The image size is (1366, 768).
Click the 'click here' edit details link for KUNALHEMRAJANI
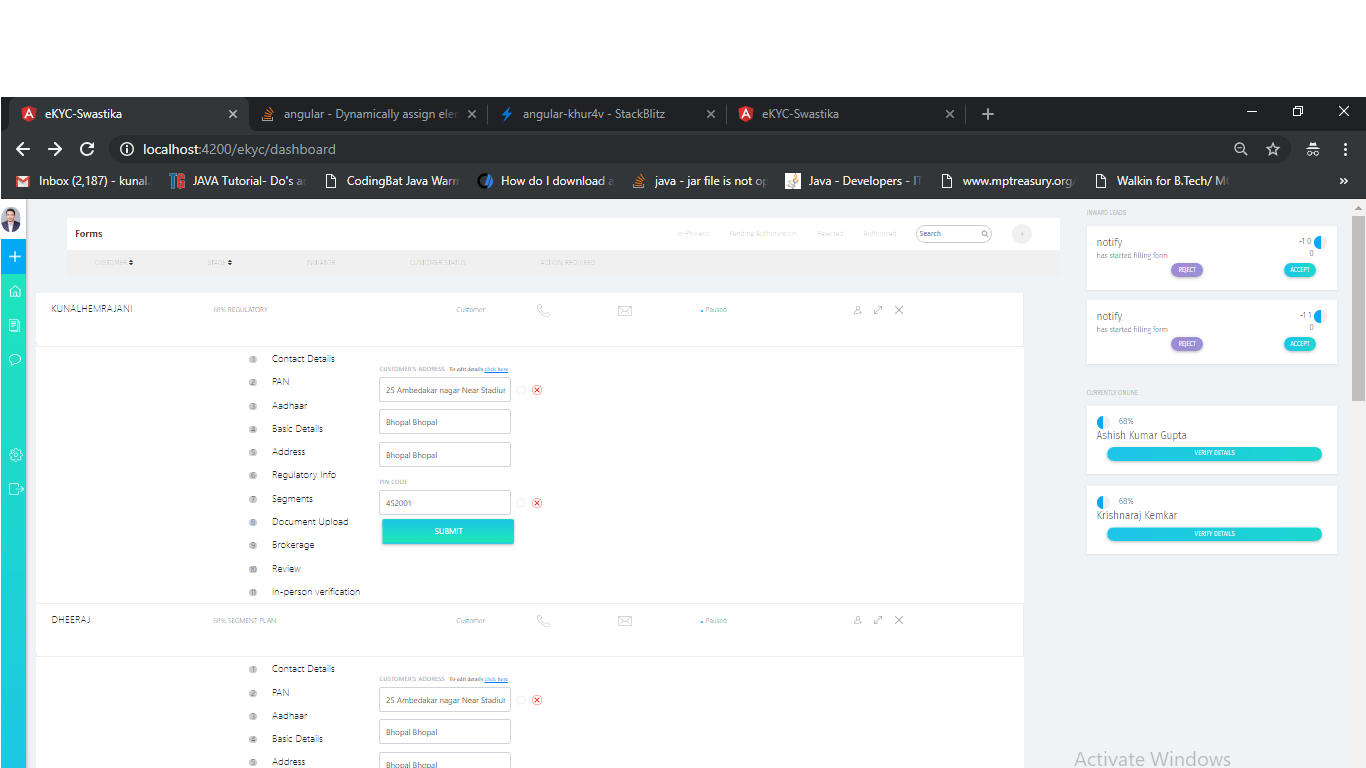click(x=496, y=370)
